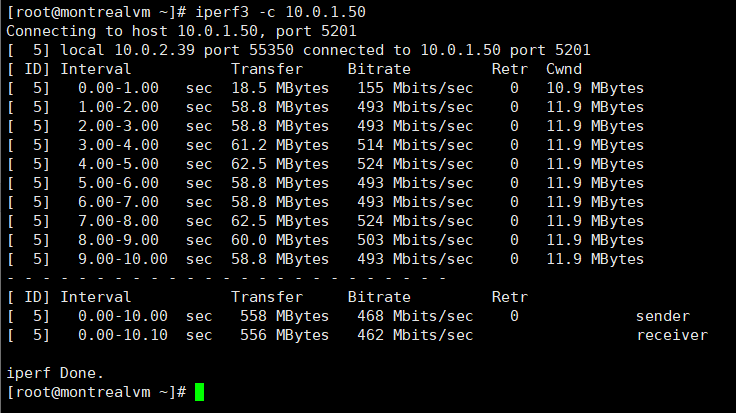
Task: Click the "receiver" label
Action: point(672,335)
